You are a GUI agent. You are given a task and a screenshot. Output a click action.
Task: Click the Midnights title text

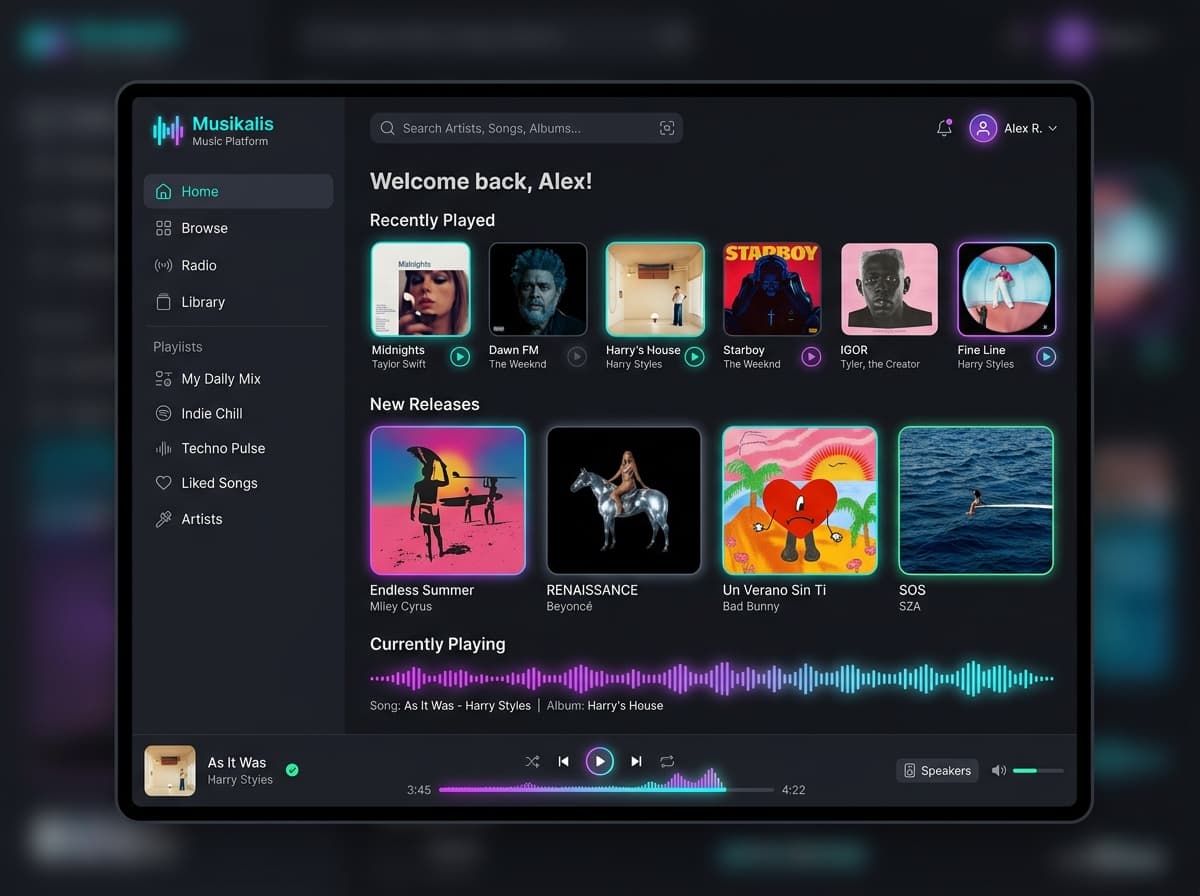(398, 350)
